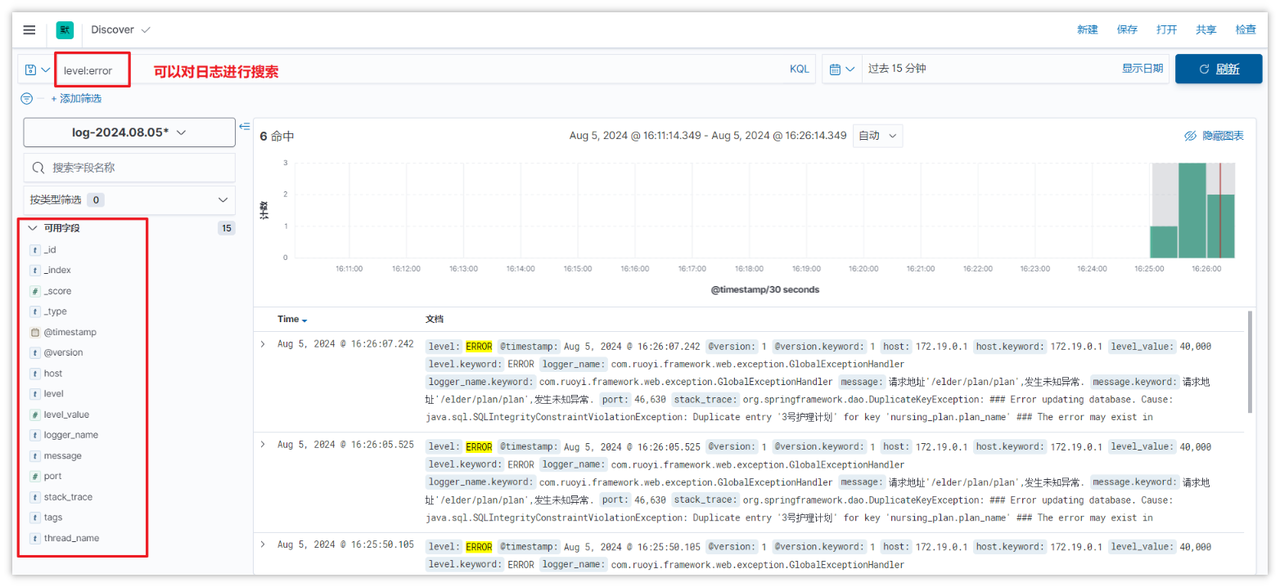
Task: Open 检查 in the top menu
Action: (1246, 30)
